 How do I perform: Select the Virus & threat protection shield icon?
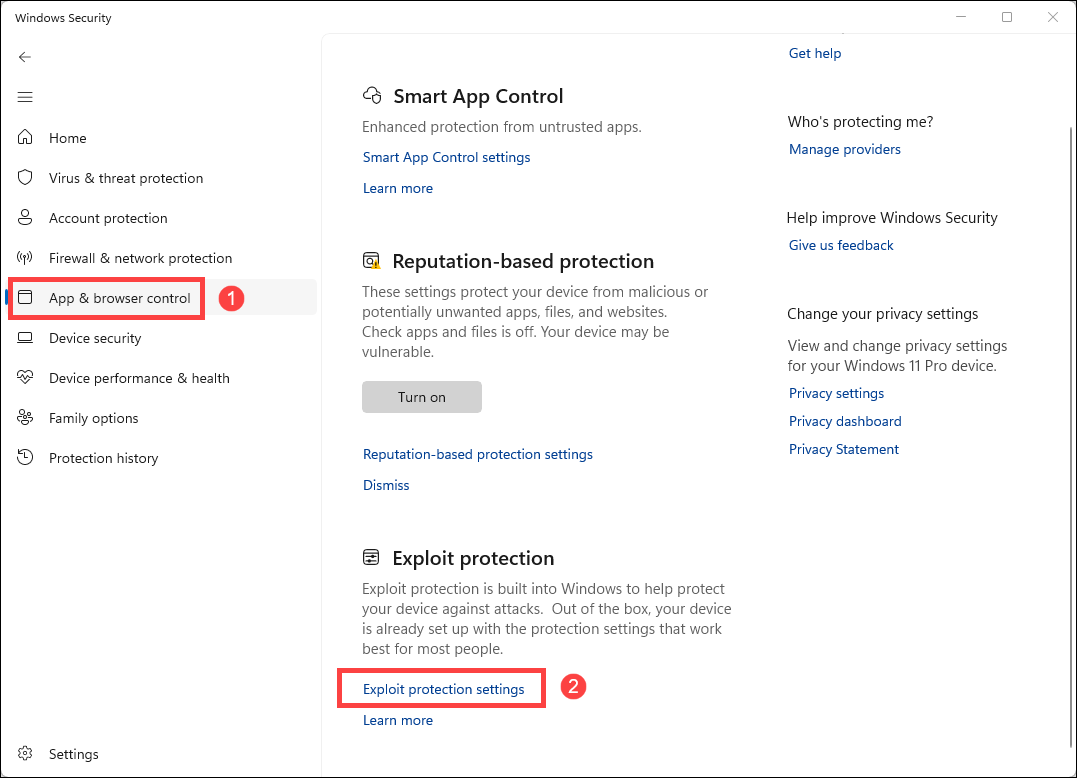(x=26, y=178)
